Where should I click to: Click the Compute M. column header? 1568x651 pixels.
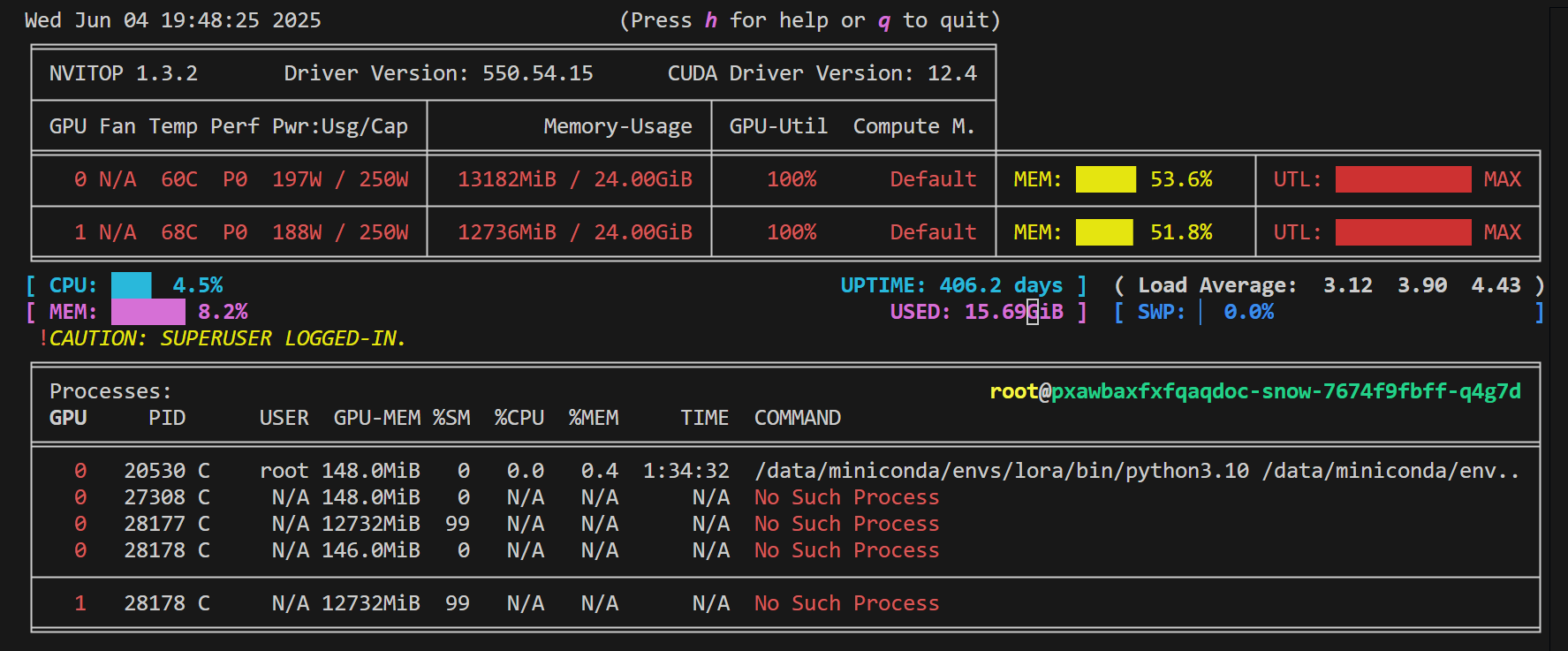coord(913,126)
